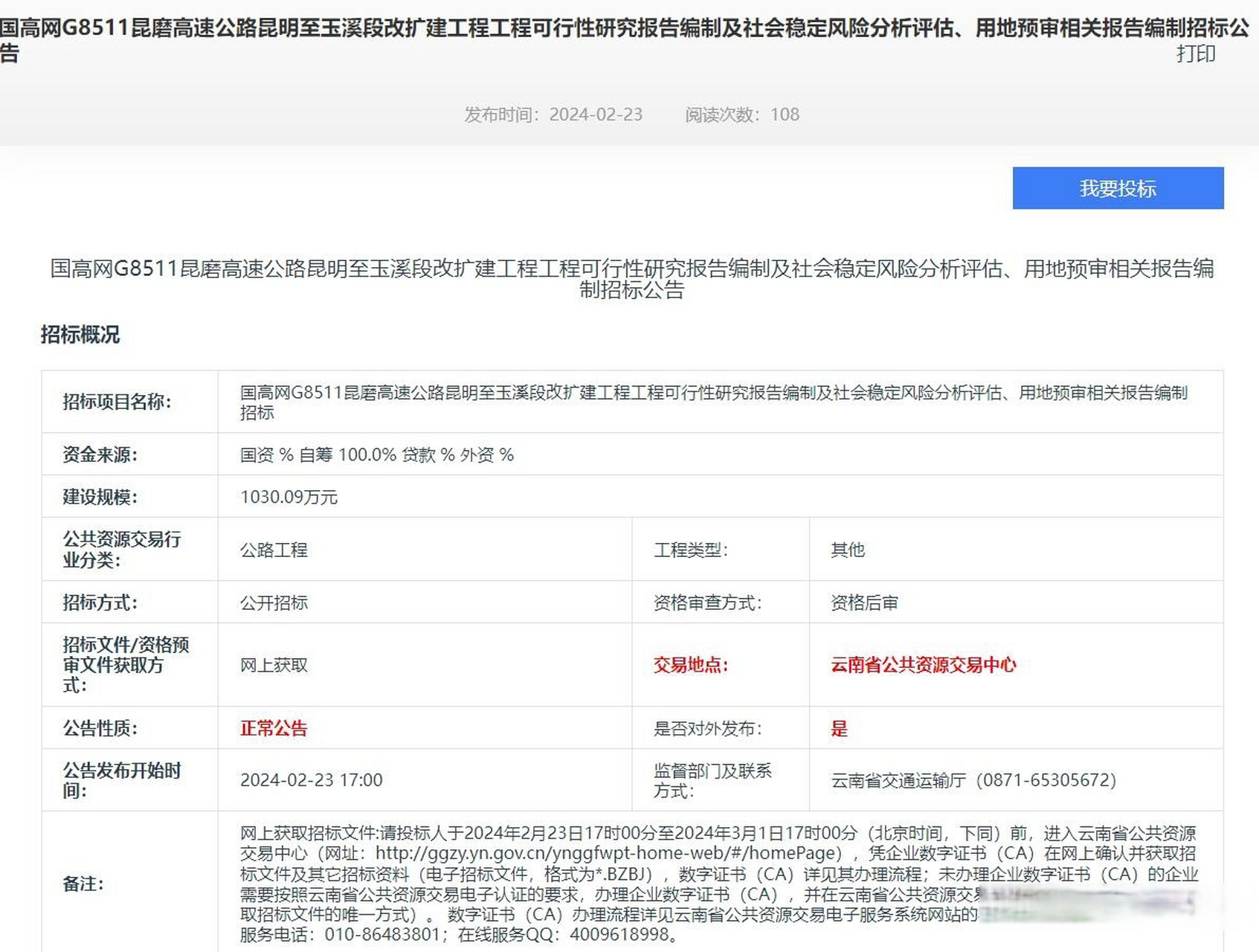1259x952 pixels.
Task: Click the 工程类型 label
Action: pos(691,550)
